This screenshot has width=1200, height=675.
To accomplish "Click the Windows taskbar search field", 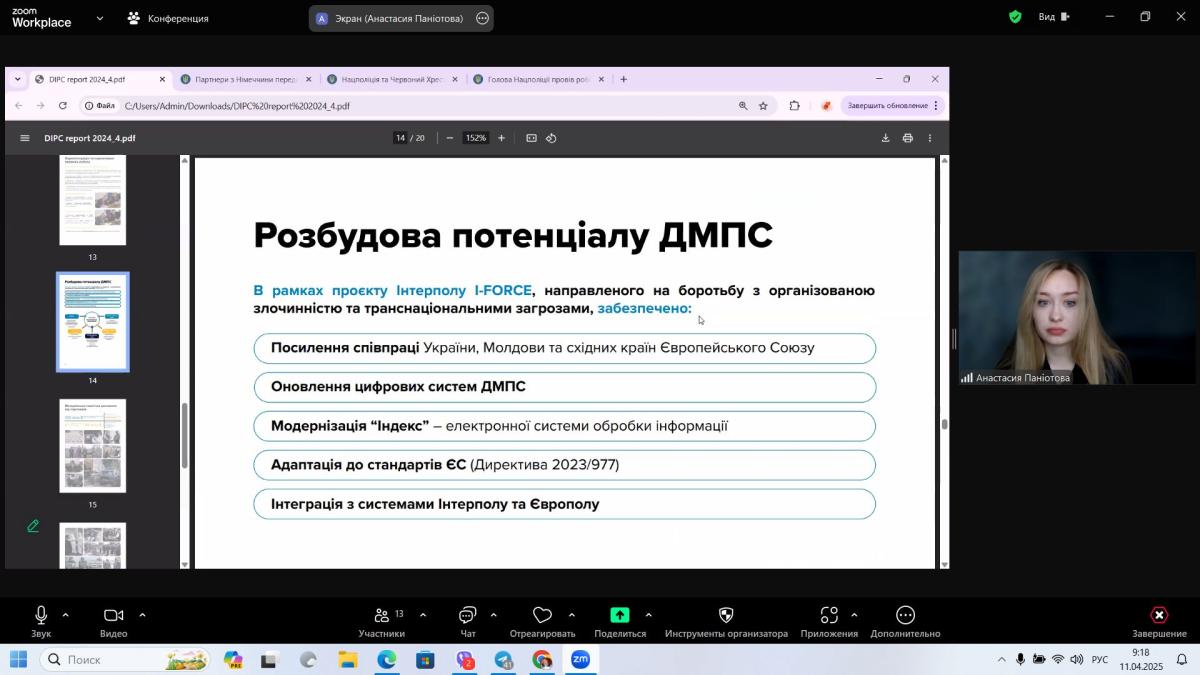I will (x=125, y=660).
